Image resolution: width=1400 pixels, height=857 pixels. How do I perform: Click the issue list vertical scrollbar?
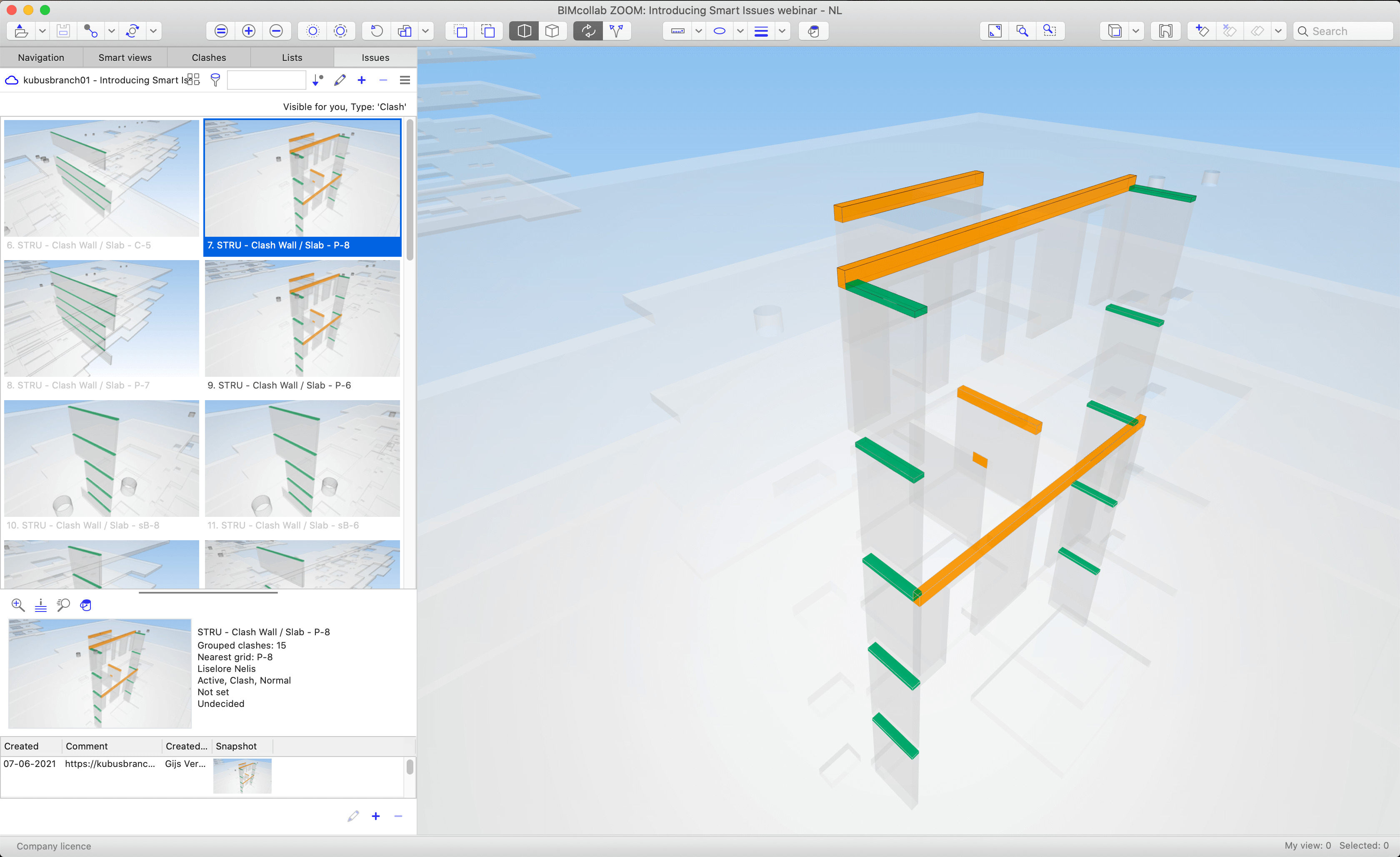click(410, 190)
